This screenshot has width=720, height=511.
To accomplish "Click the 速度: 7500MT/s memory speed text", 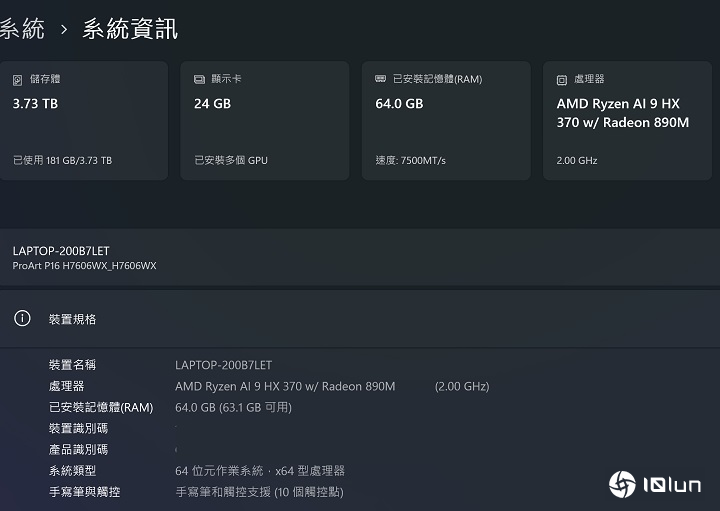I will click(410, 160).
